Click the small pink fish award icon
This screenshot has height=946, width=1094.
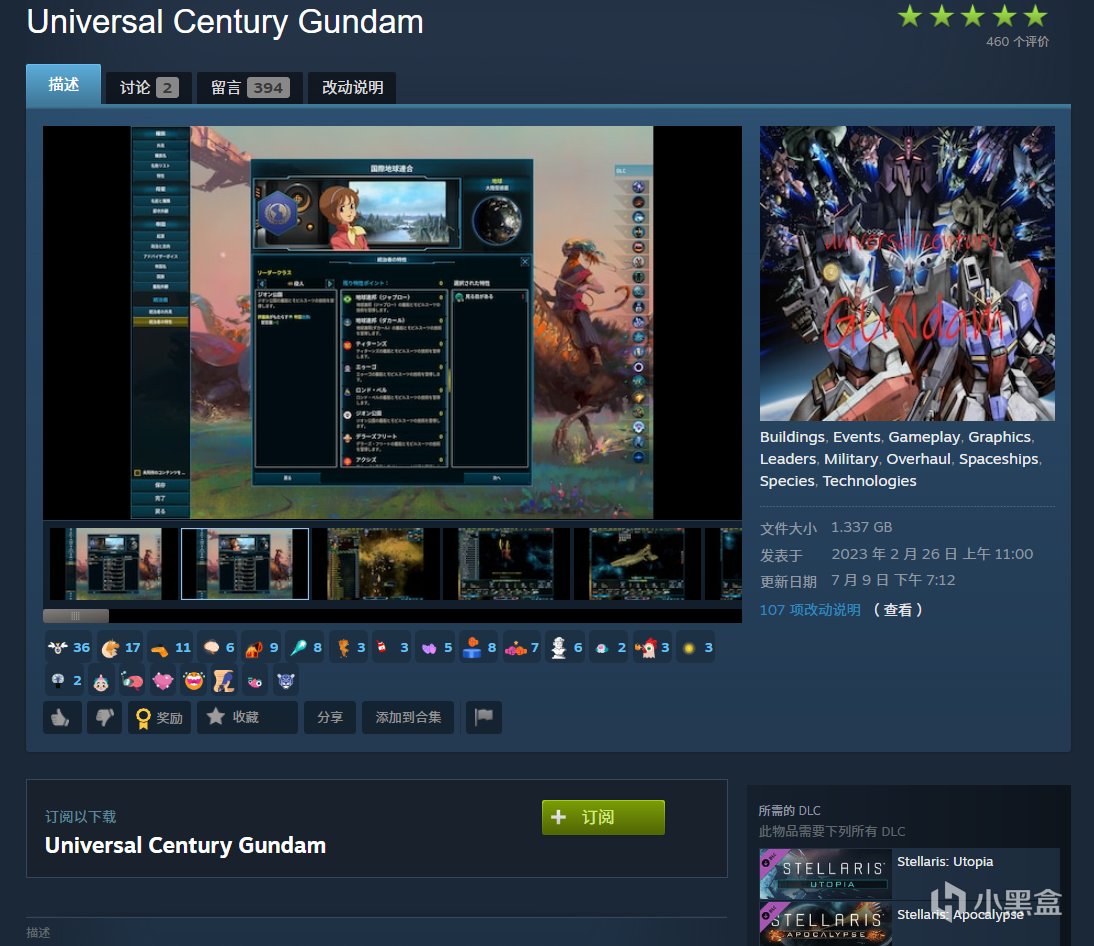click(255, 681)
